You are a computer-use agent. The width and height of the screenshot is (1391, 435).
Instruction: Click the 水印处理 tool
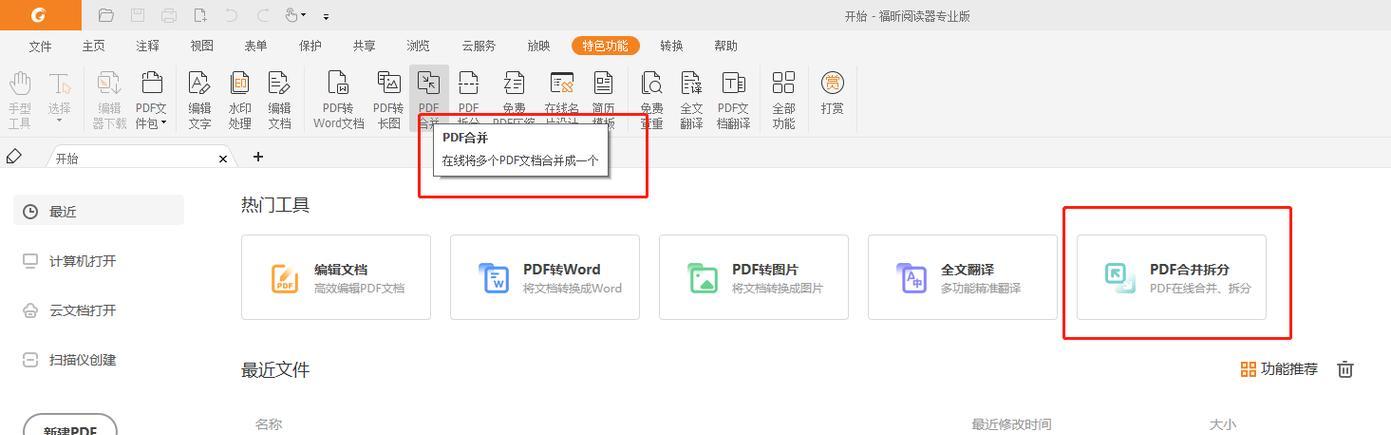pos(240,100)
